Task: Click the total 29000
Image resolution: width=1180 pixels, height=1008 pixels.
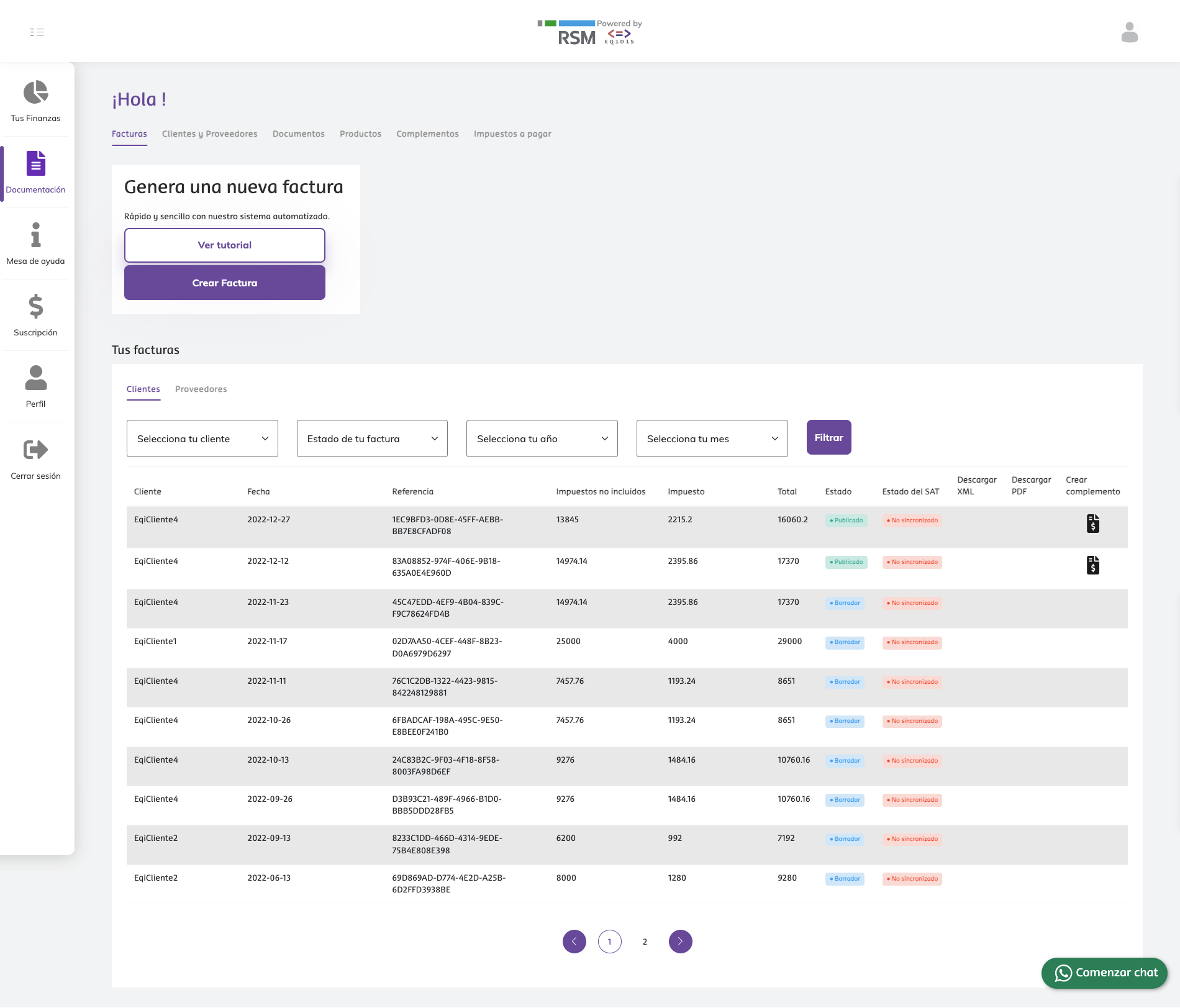Action: tap(790, 642)
